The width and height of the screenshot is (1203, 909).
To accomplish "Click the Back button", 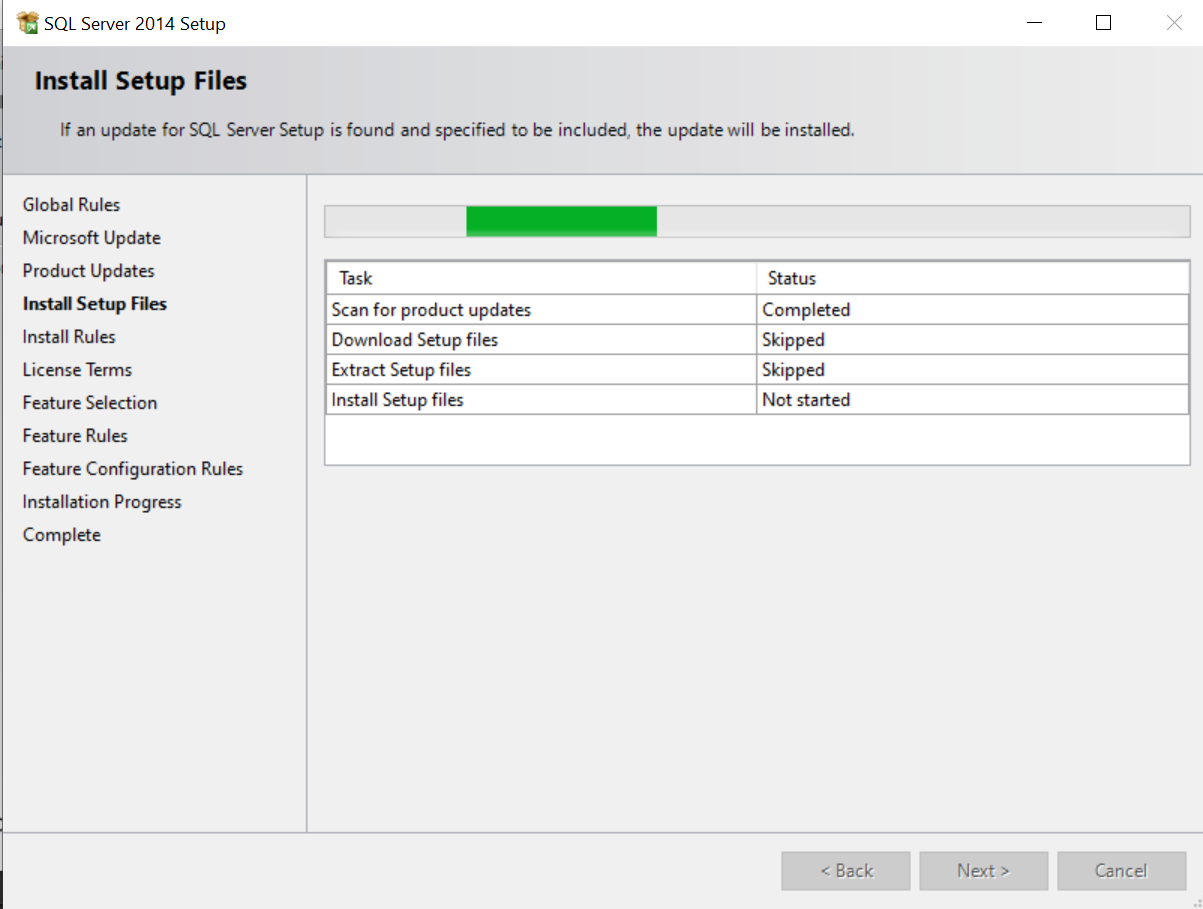I will (x=846, y=871).
